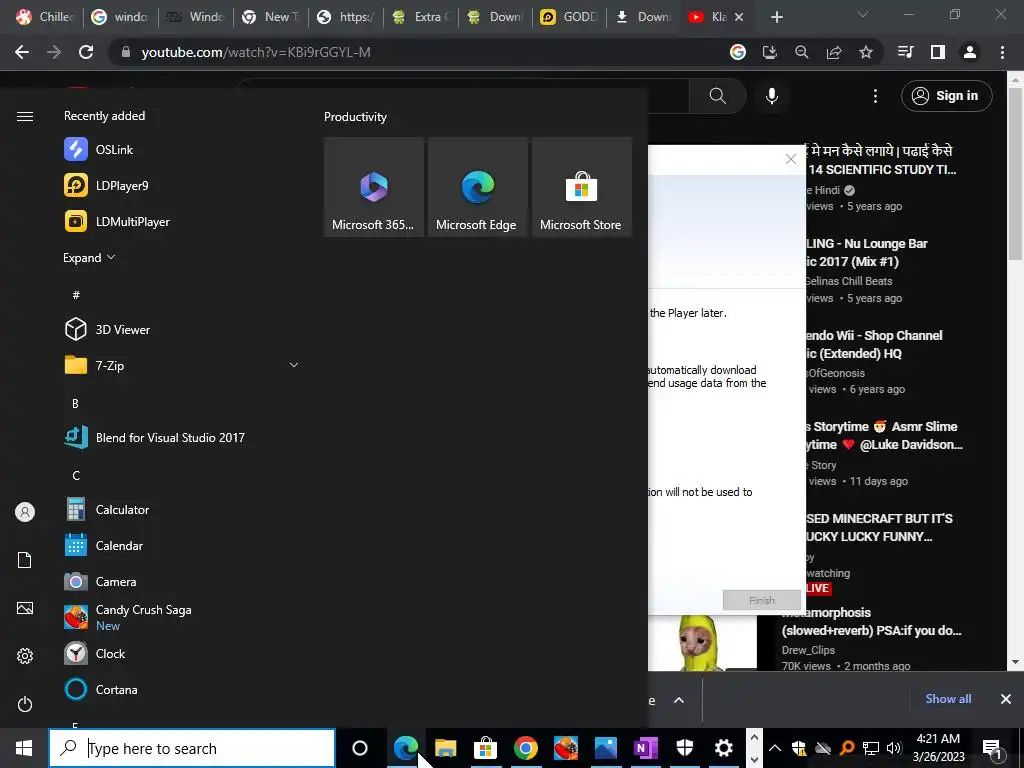Switch to Chrome taskbar icon
This screenshot has height=768, width=1024.
(525, 748)
